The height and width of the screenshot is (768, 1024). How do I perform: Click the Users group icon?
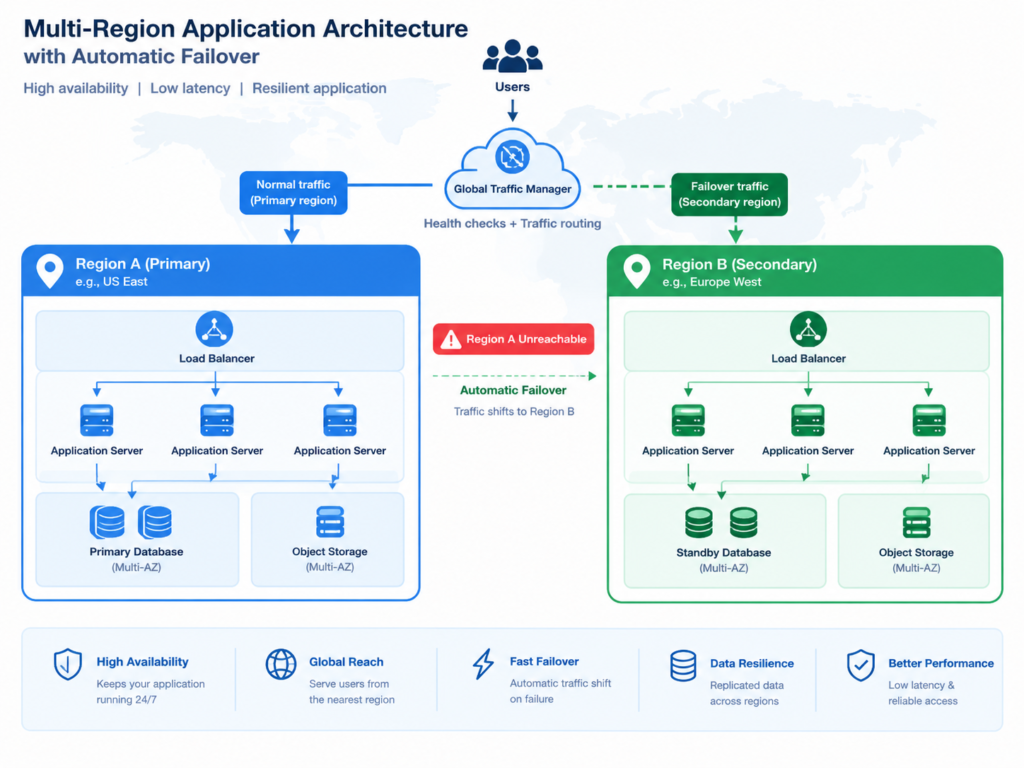pos(513,56)
